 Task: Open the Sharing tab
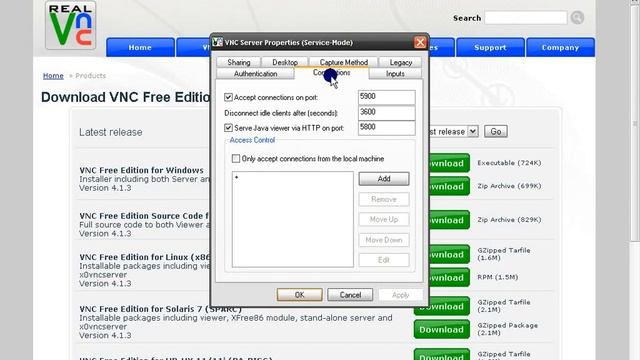pyautogui.click(x=239, y=62)
